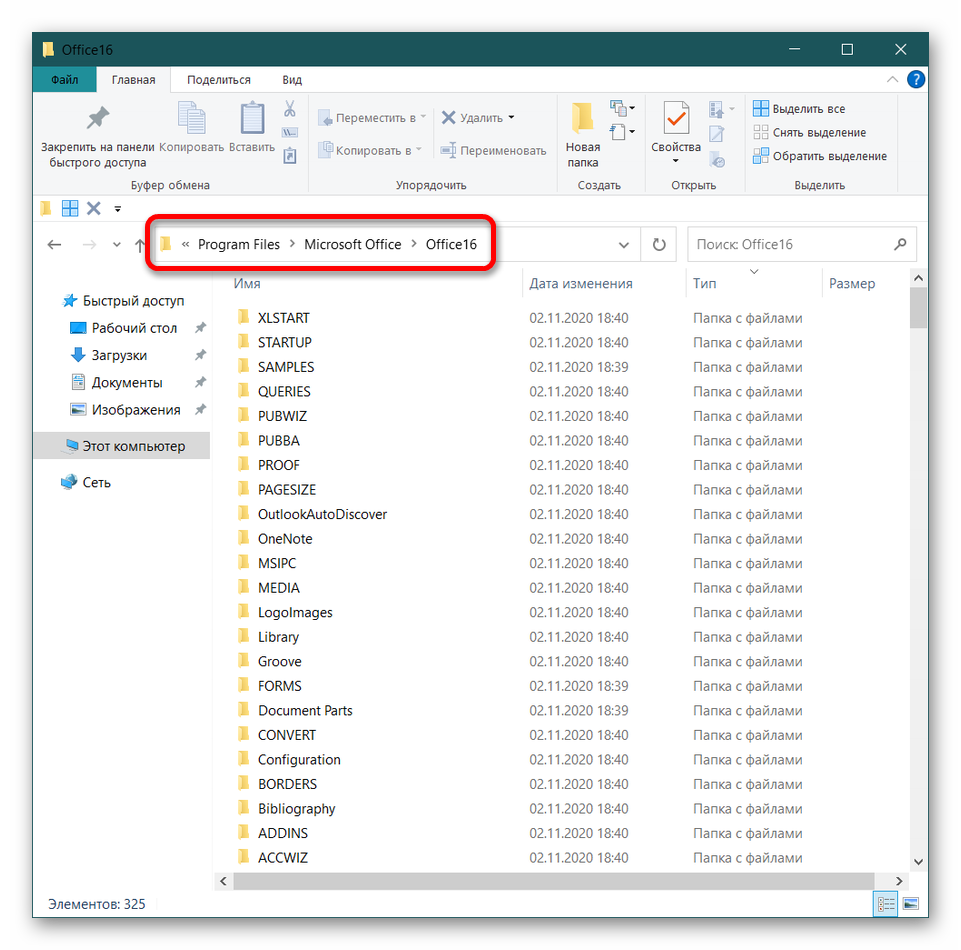Click the search magnifier icon

(900, 244)
